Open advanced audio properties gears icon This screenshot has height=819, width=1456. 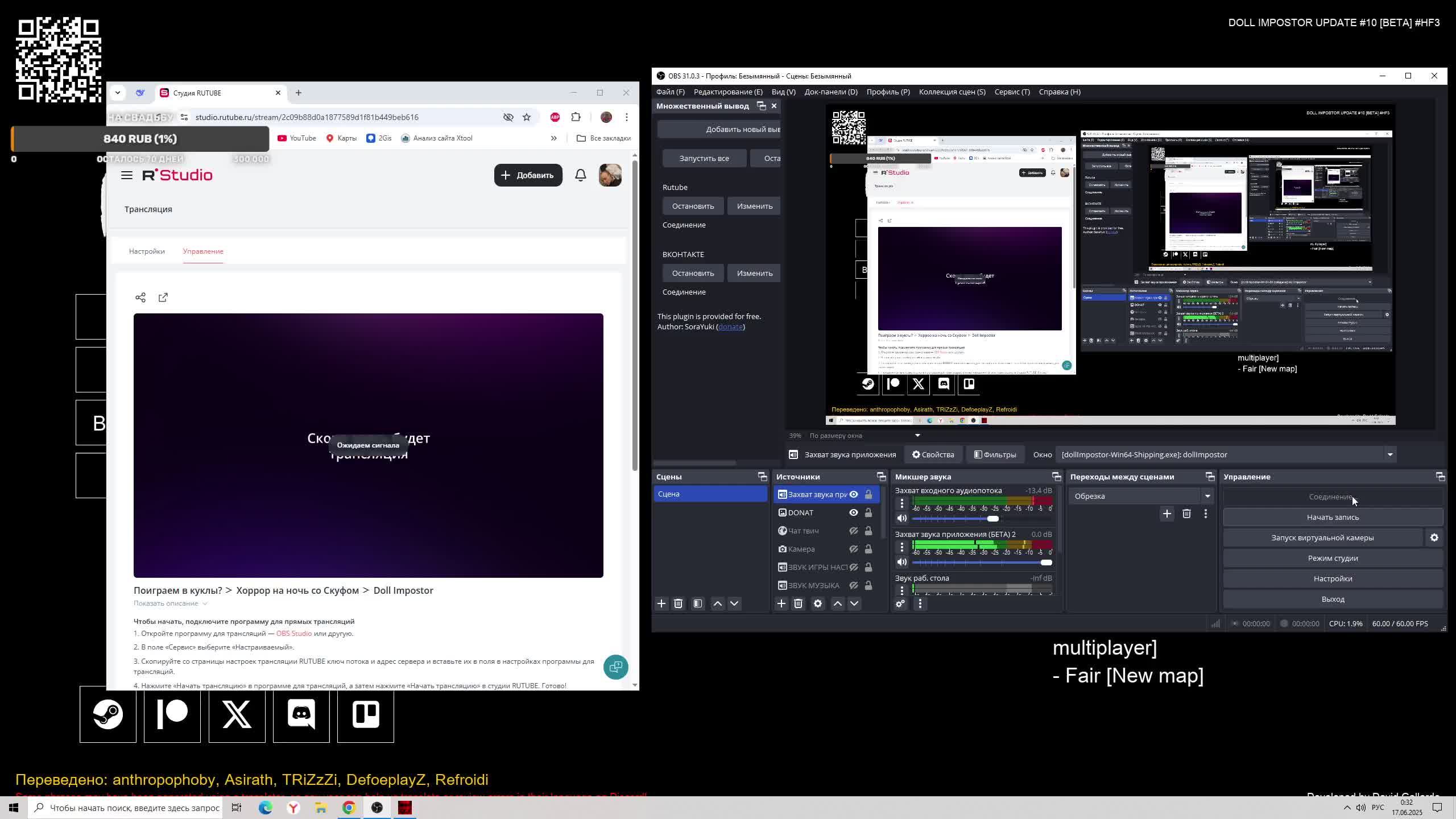pyautogui.click(x=900, y=603)
